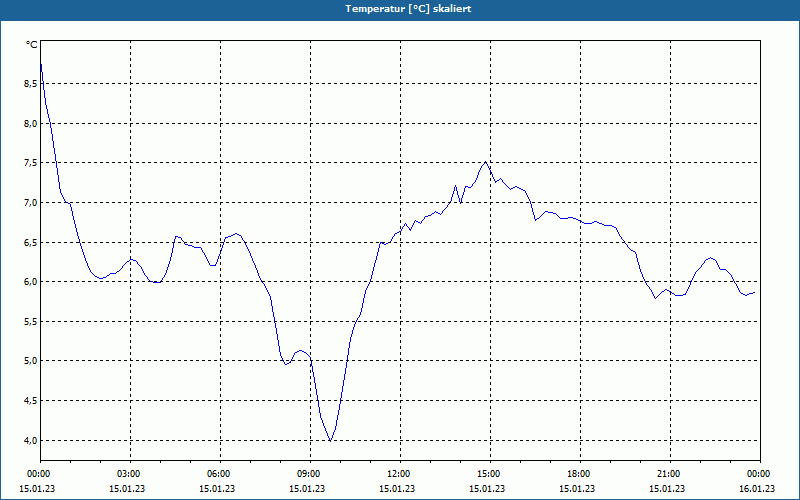The height and width of the screenshot is (500, 800).
Task: Click the 06:00 time axis label
Action: 220,474
